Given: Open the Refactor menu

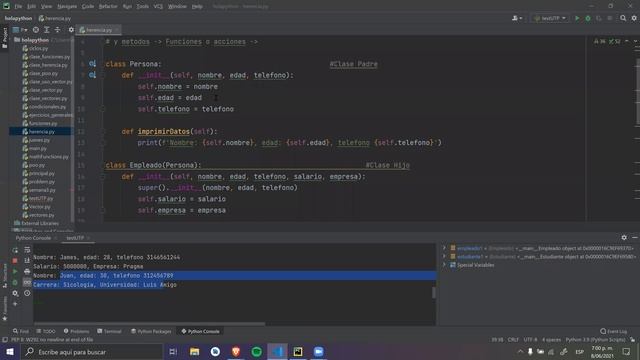Looking at the screenshot, I should (108, 6).
